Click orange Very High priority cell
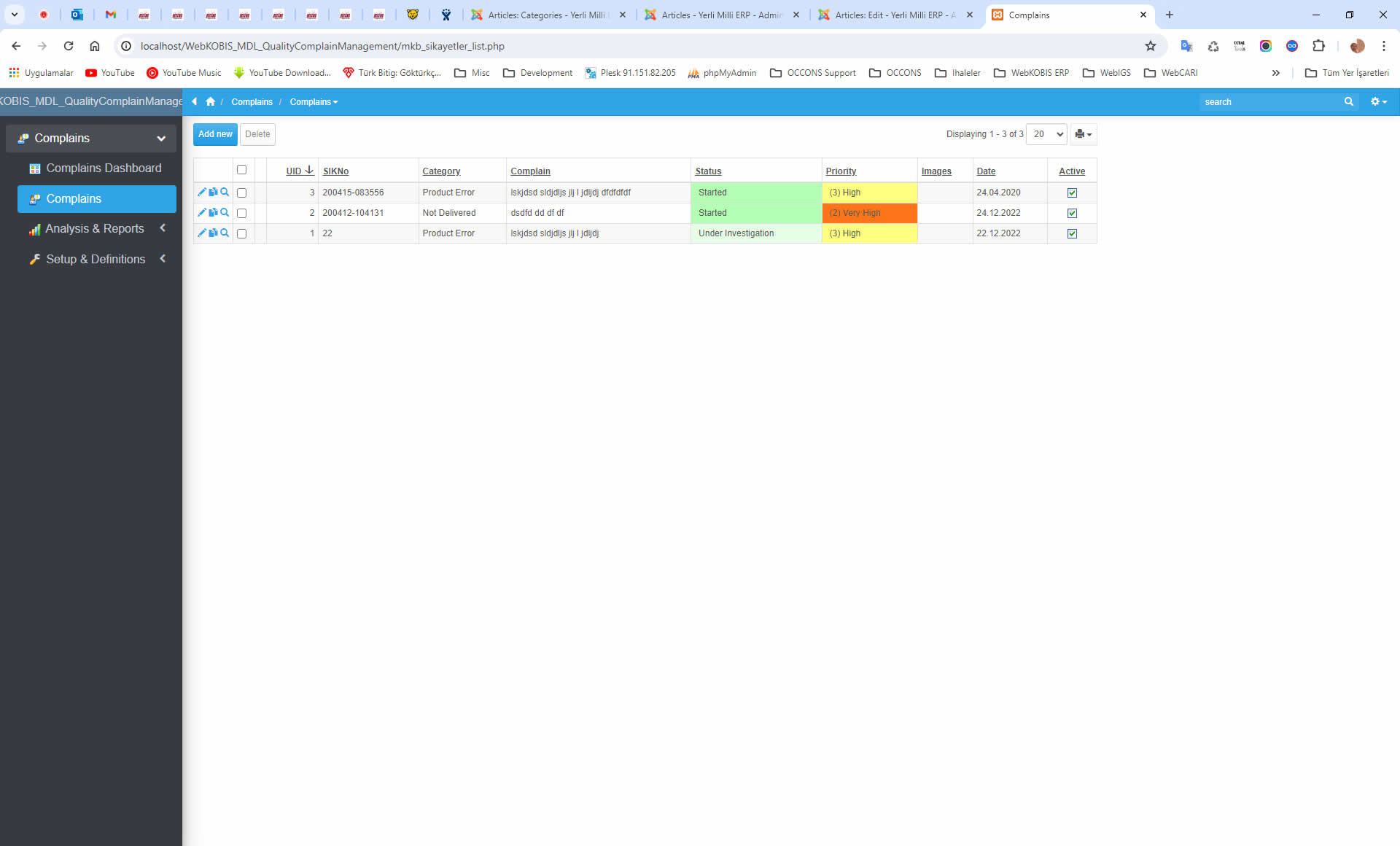This screenshot has width=1400, height=846. pyautogui.click(x=869, y=213)
